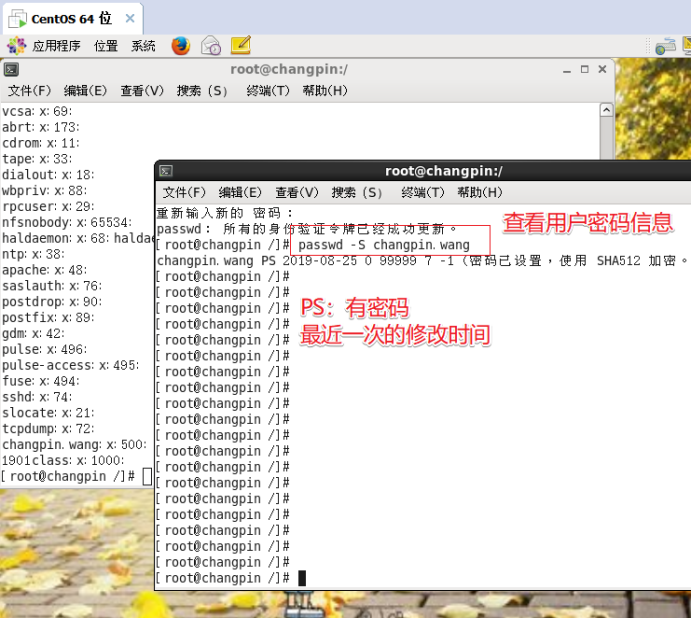Image resolution: width=692 pixels, height=618 pixels.
Task: Open 编辑(E) menu in back terminal window
Action: [x=85, y=90]
